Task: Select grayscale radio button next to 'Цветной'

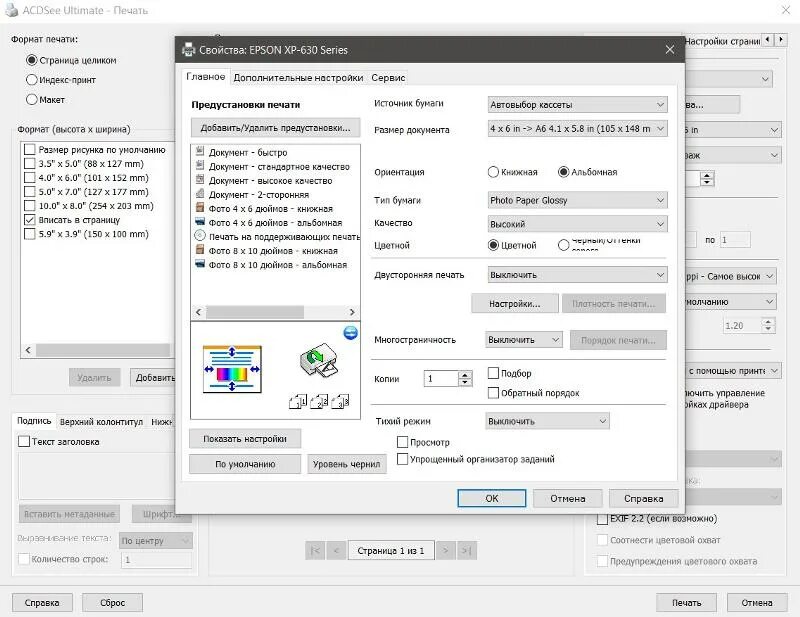Action: 563,245
